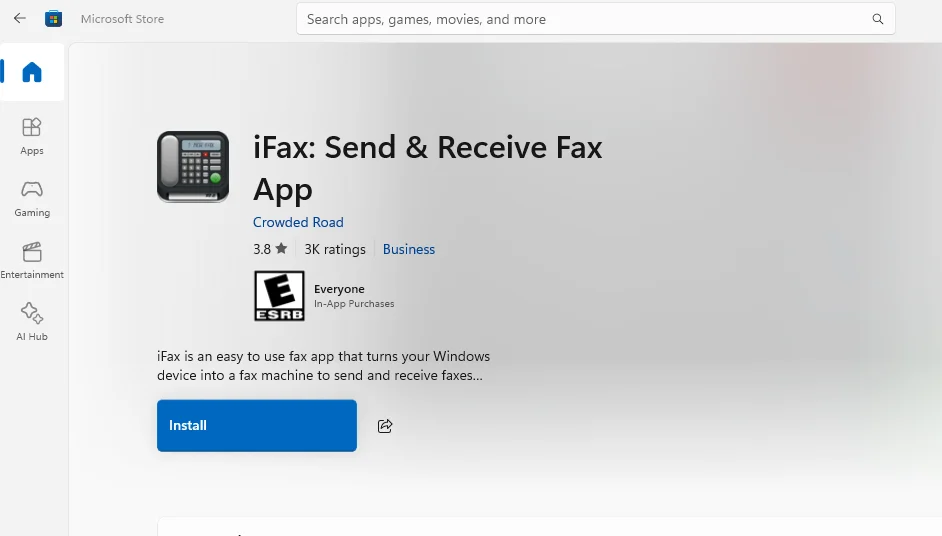The height and width of the screenshot is (536, 942).
Task: Focus the Search apps, games, movies field
Action: click(595, 19)
